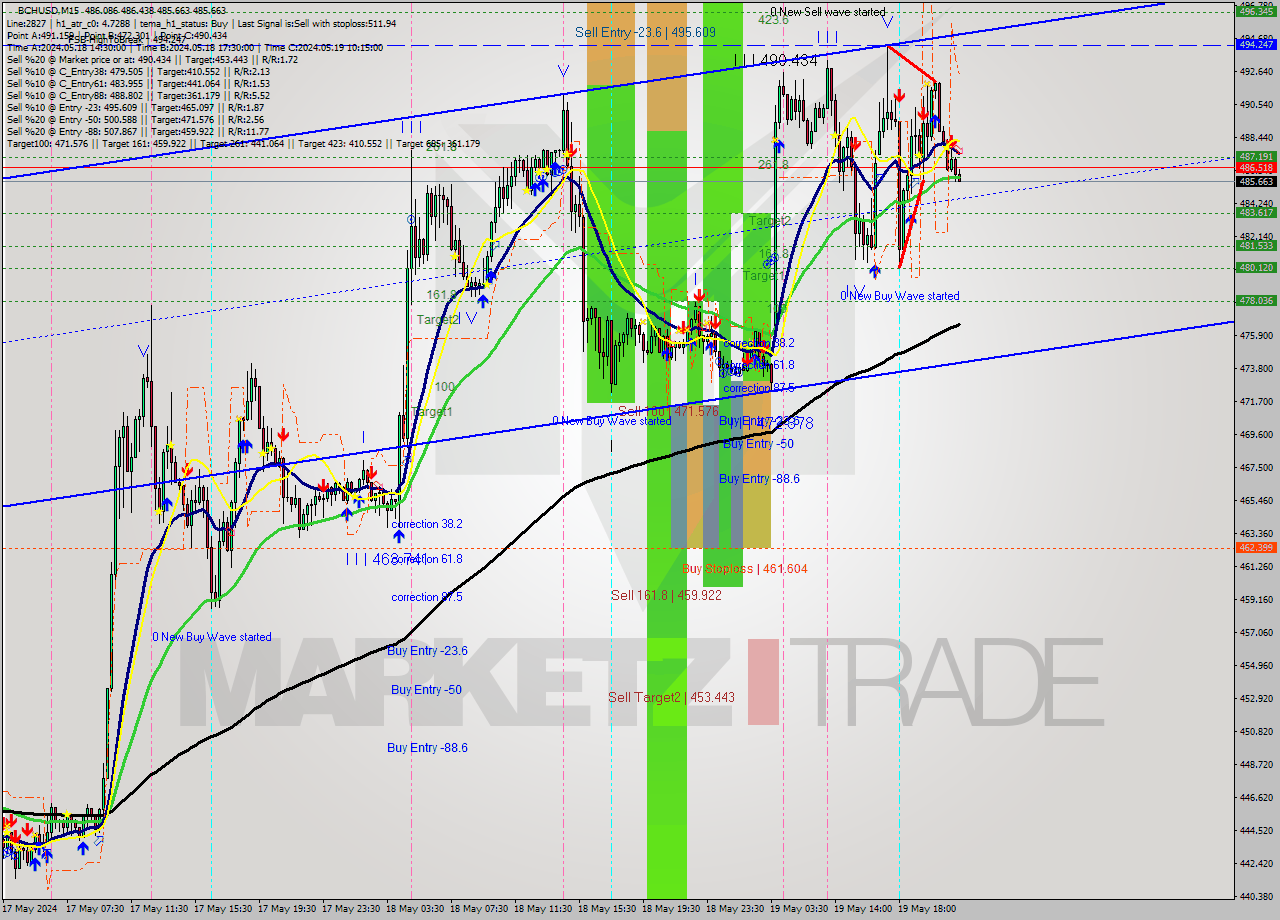Click the 'Buy Stoploss | 461.604' label
The image size is (1280, 920).
coord(745,568)
